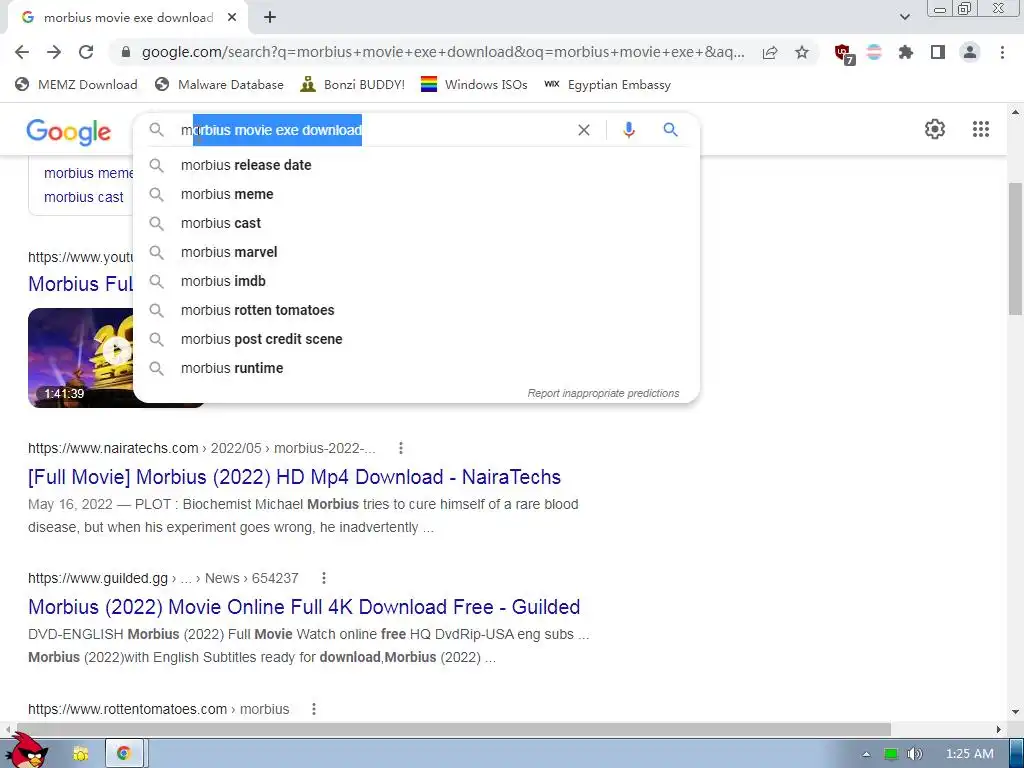Click Report inappropriate predictions link

(603, 393)
